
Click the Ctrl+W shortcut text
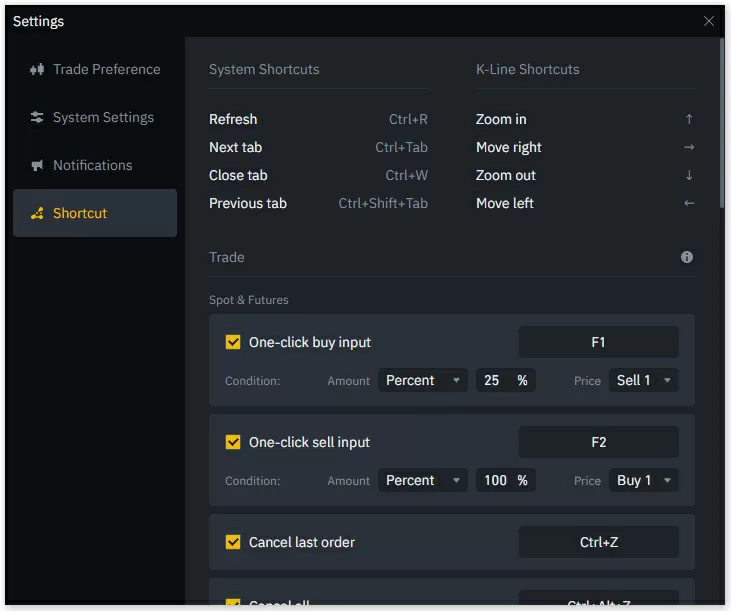(407, 175)
